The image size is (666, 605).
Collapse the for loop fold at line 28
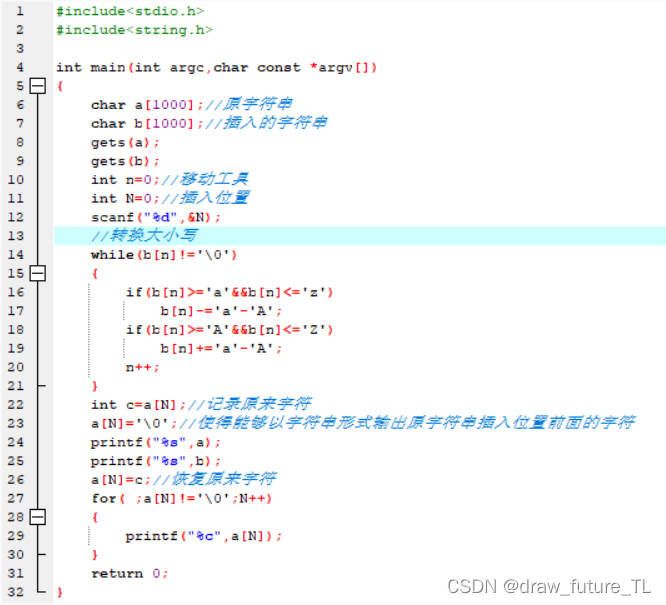pos(37,517)
